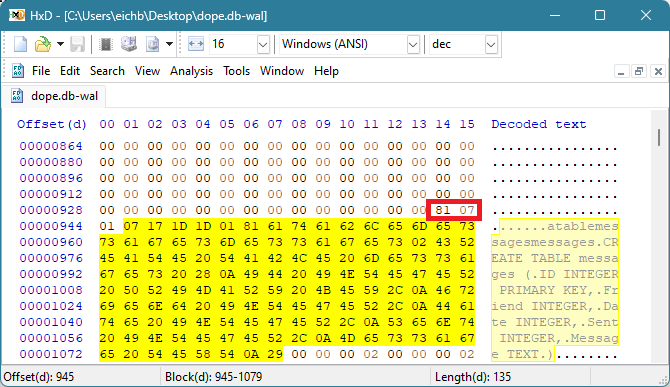Screen dimensions: 670x387
Task: Close the inner document window
Action: (658, 71)
